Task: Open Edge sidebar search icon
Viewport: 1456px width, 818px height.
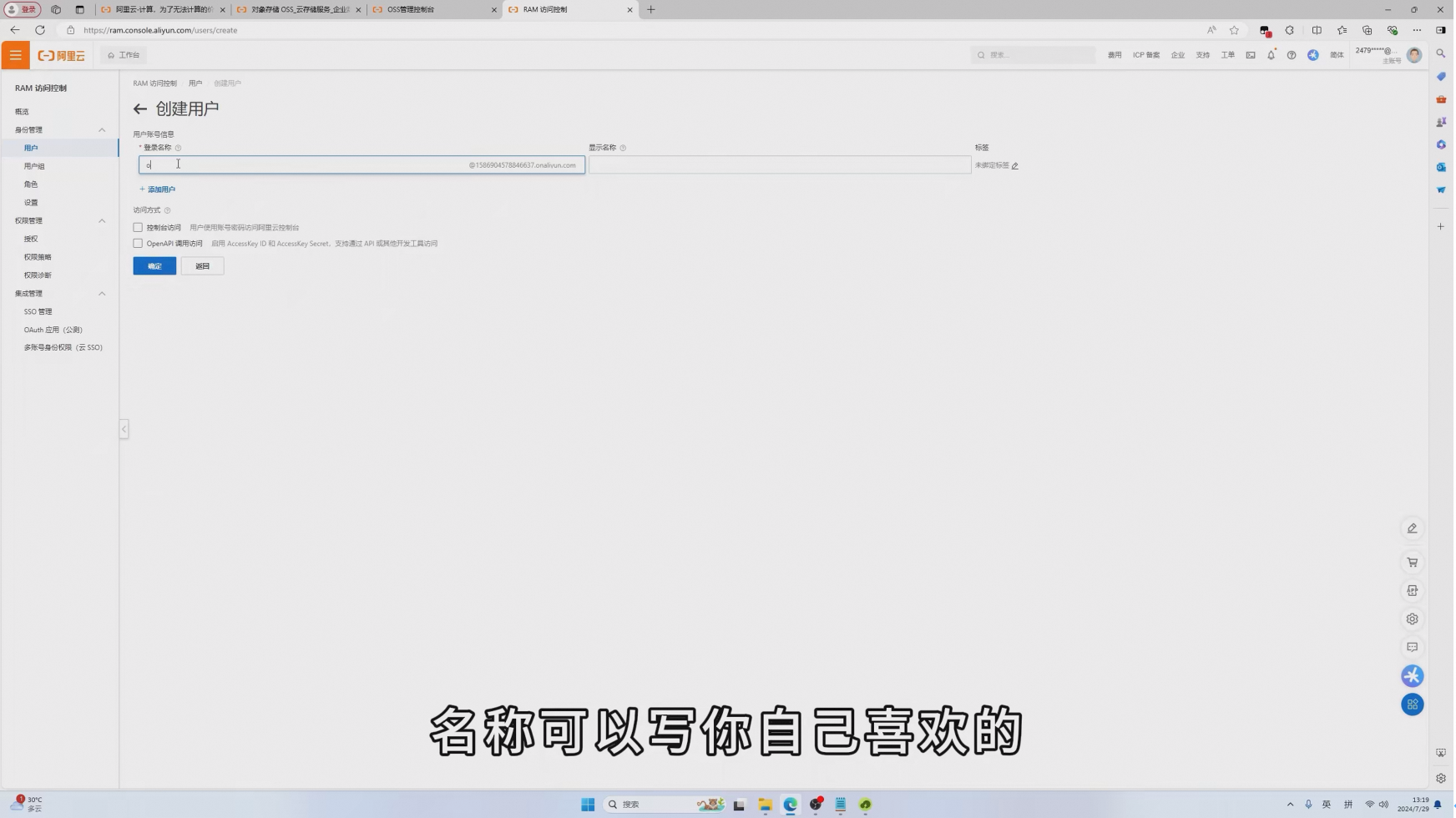Action: tap(1441, 53)
